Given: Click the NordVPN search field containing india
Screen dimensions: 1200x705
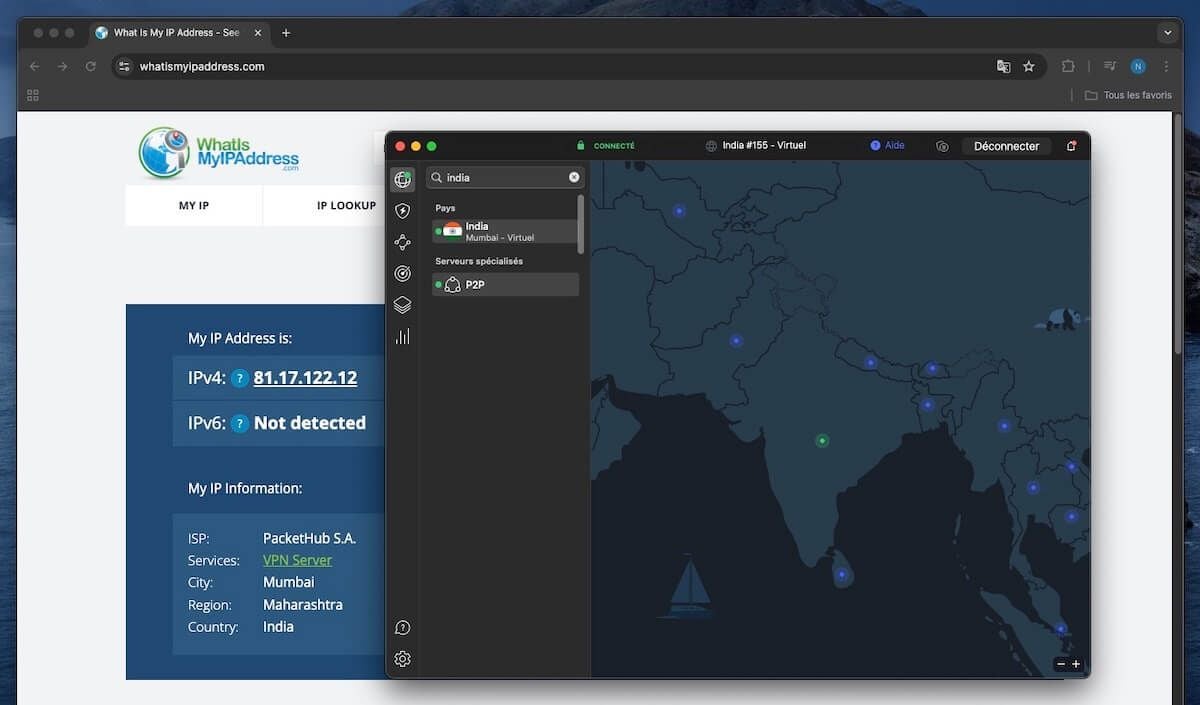Looking at the screenshot, I should coord(505,177).
